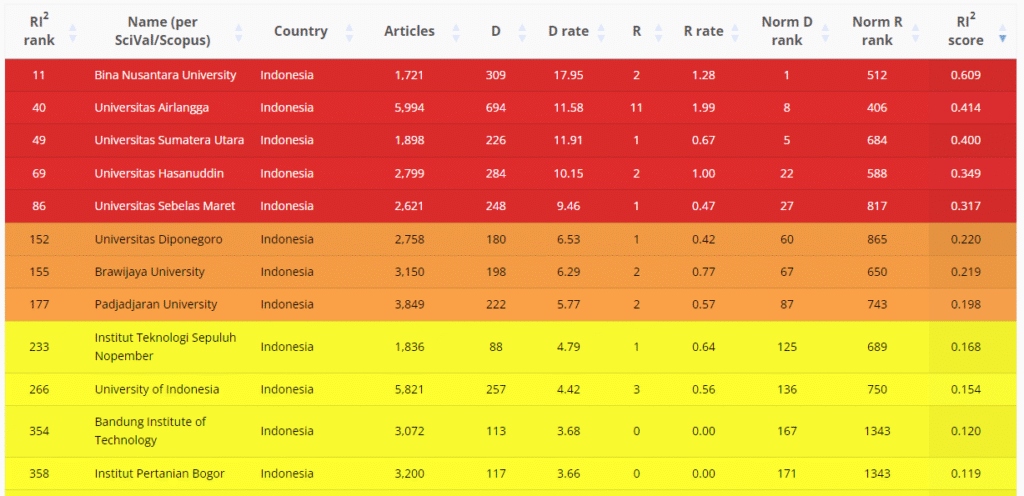This screenshot has width=1024, height=496.
Task: Sort by Norm R rank arrows
Action: pyautogui.click(x=916, y=31)
